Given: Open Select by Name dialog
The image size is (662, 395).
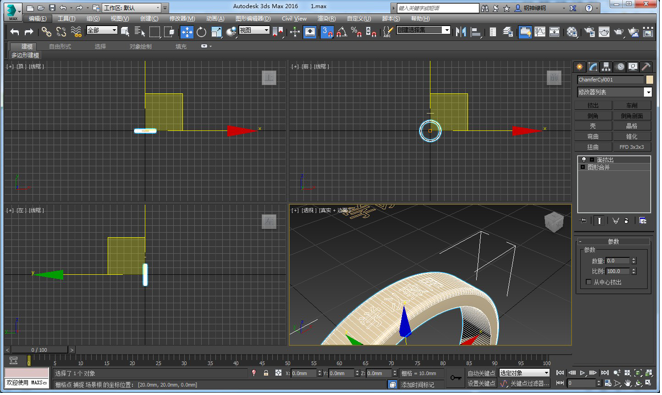Looking at the screenshot, I should click(x=139, y=32).
